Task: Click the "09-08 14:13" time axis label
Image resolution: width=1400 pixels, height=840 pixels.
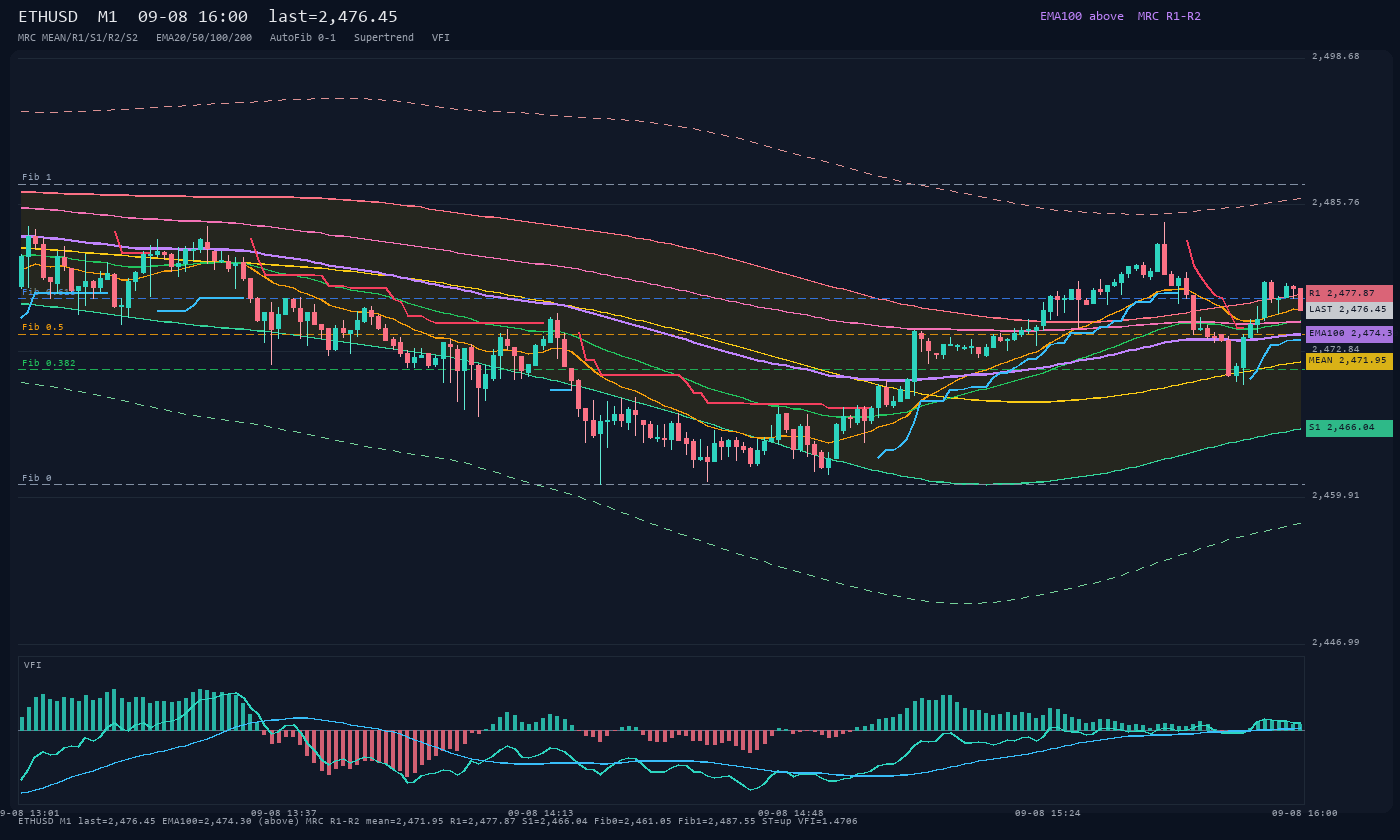Action: pos(541,813)
